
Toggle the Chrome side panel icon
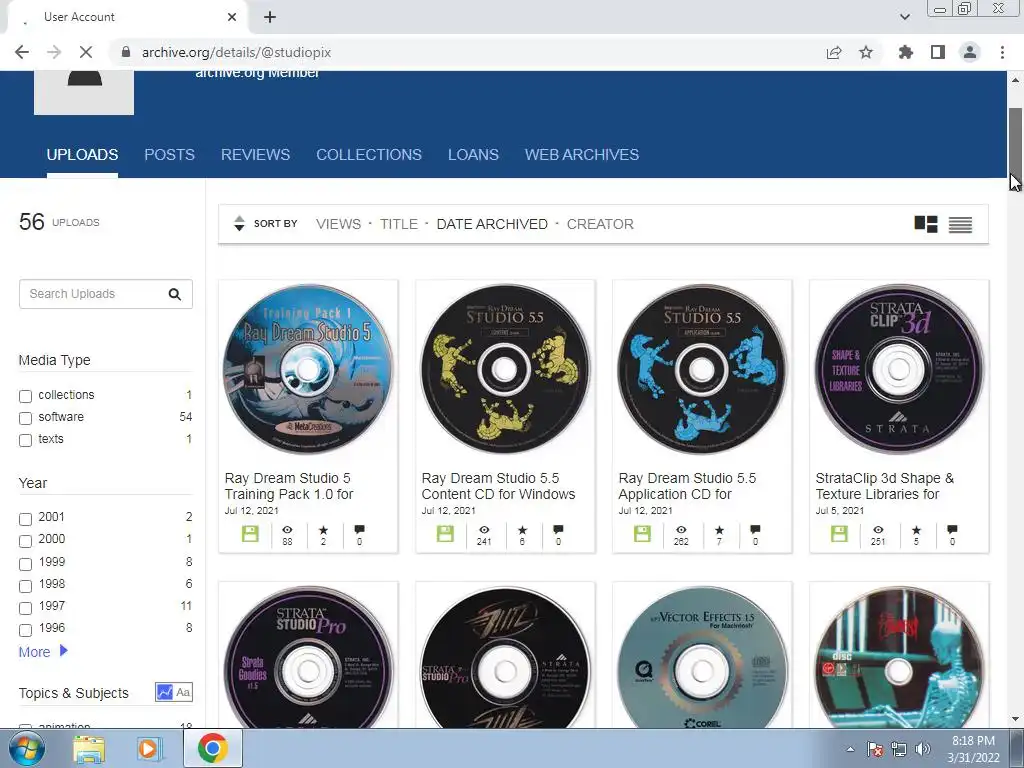938,52
